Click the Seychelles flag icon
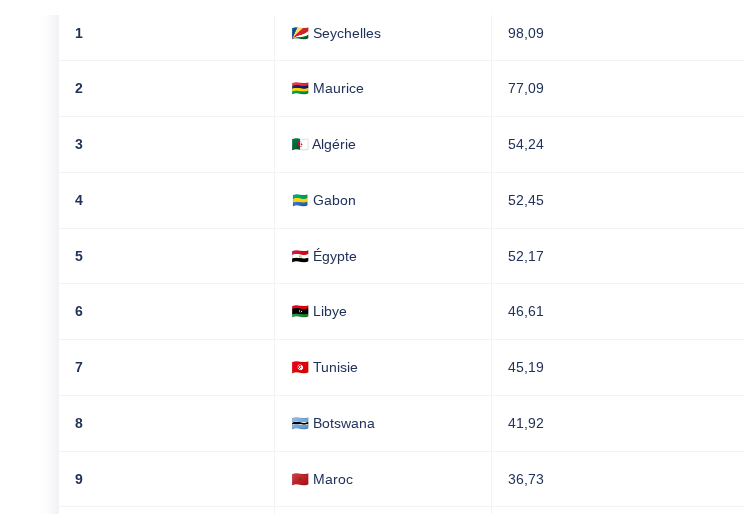The image size is (744, 514). click(300, 33)
